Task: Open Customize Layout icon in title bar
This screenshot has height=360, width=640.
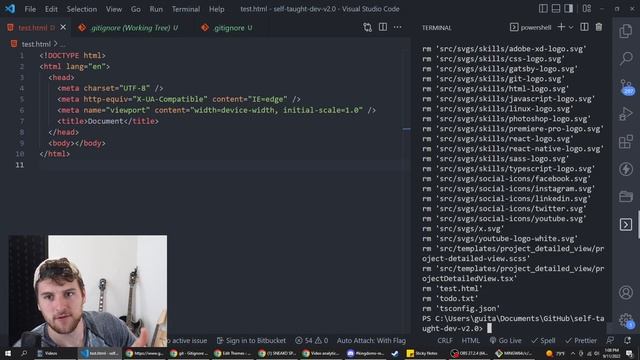Action: 587,9
